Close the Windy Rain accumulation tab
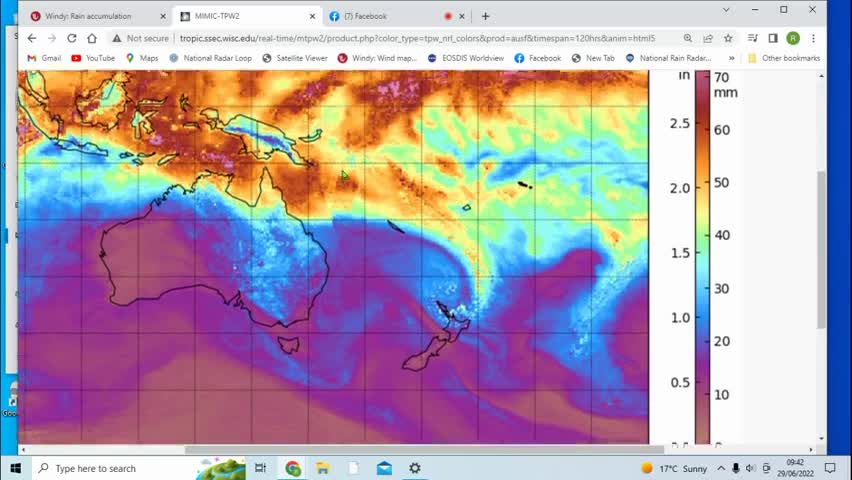 point(162,16)
